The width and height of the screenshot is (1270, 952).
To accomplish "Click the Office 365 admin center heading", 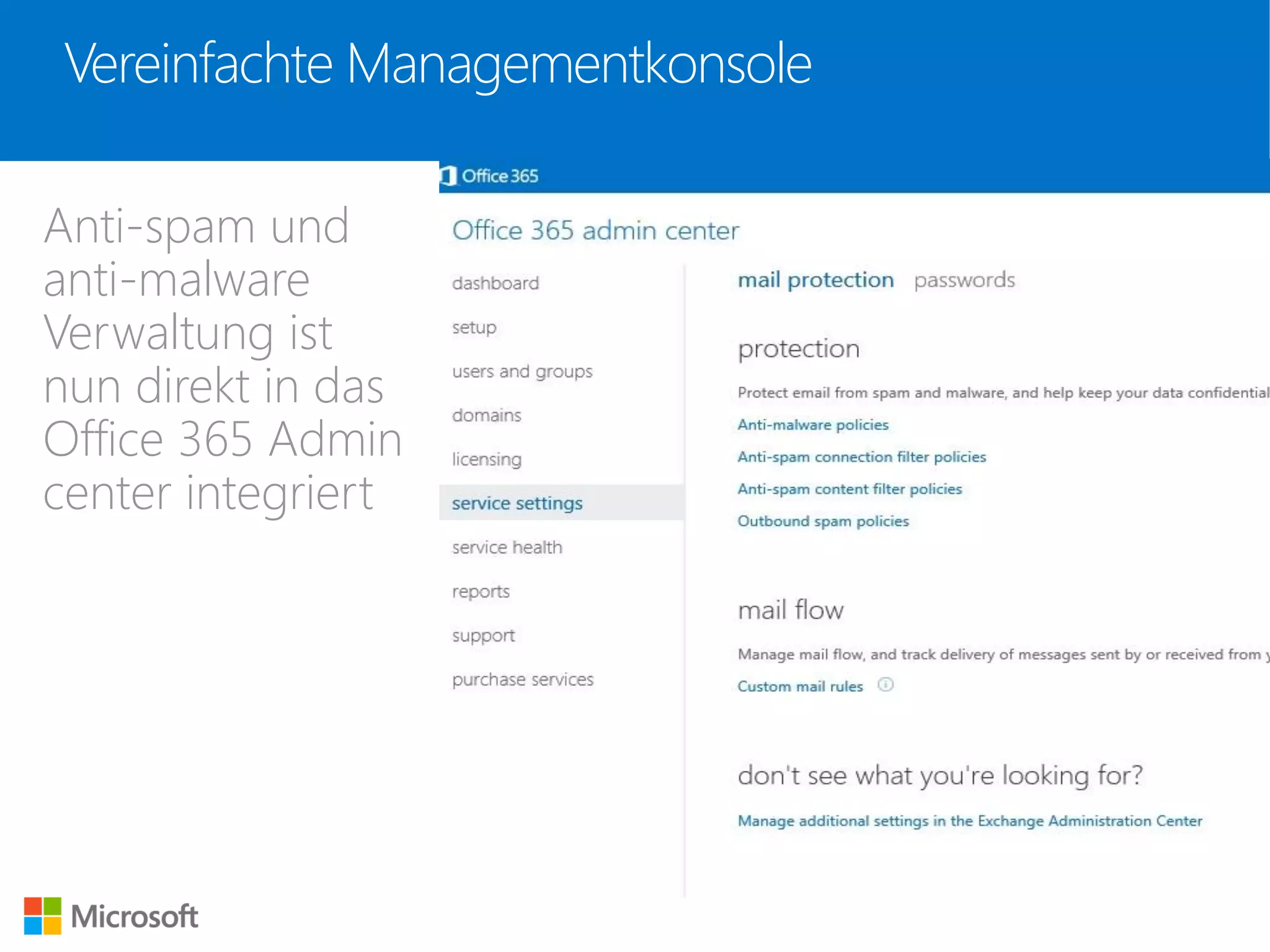I will pyautogui.click(x=595, y=231).
